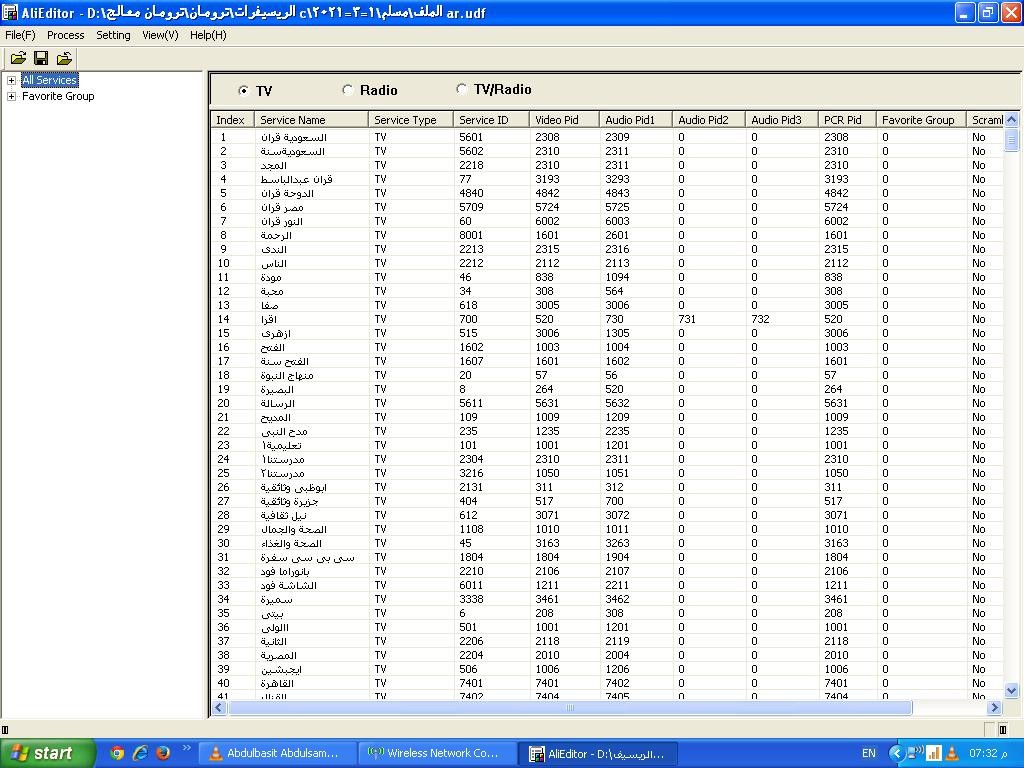Click the Windows start button
This screenshot has width=1024, height=768.
pos(42,753)
